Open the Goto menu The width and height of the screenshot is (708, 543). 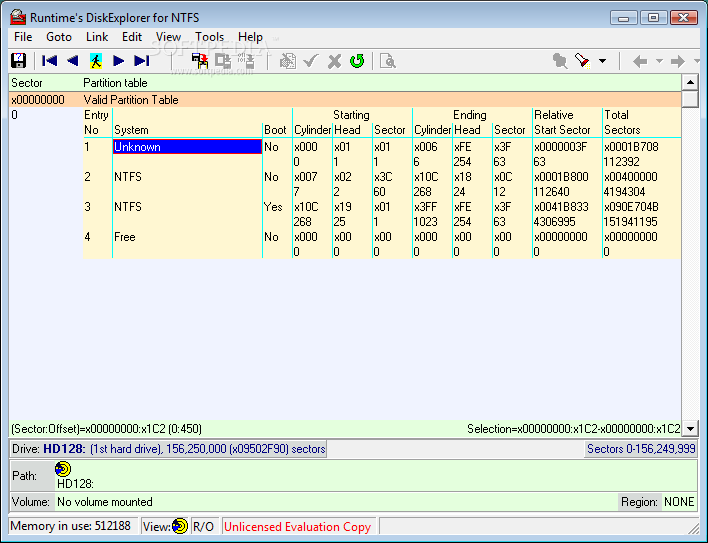(x=59, y=37)
